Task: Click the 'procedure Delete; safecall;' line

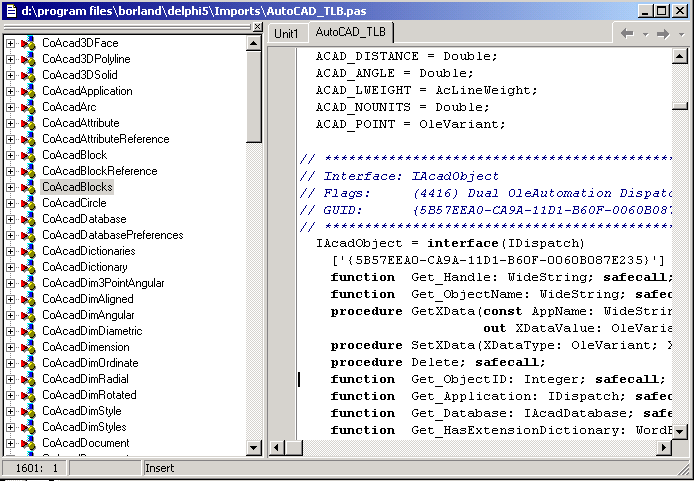Action: pos(438,362)
